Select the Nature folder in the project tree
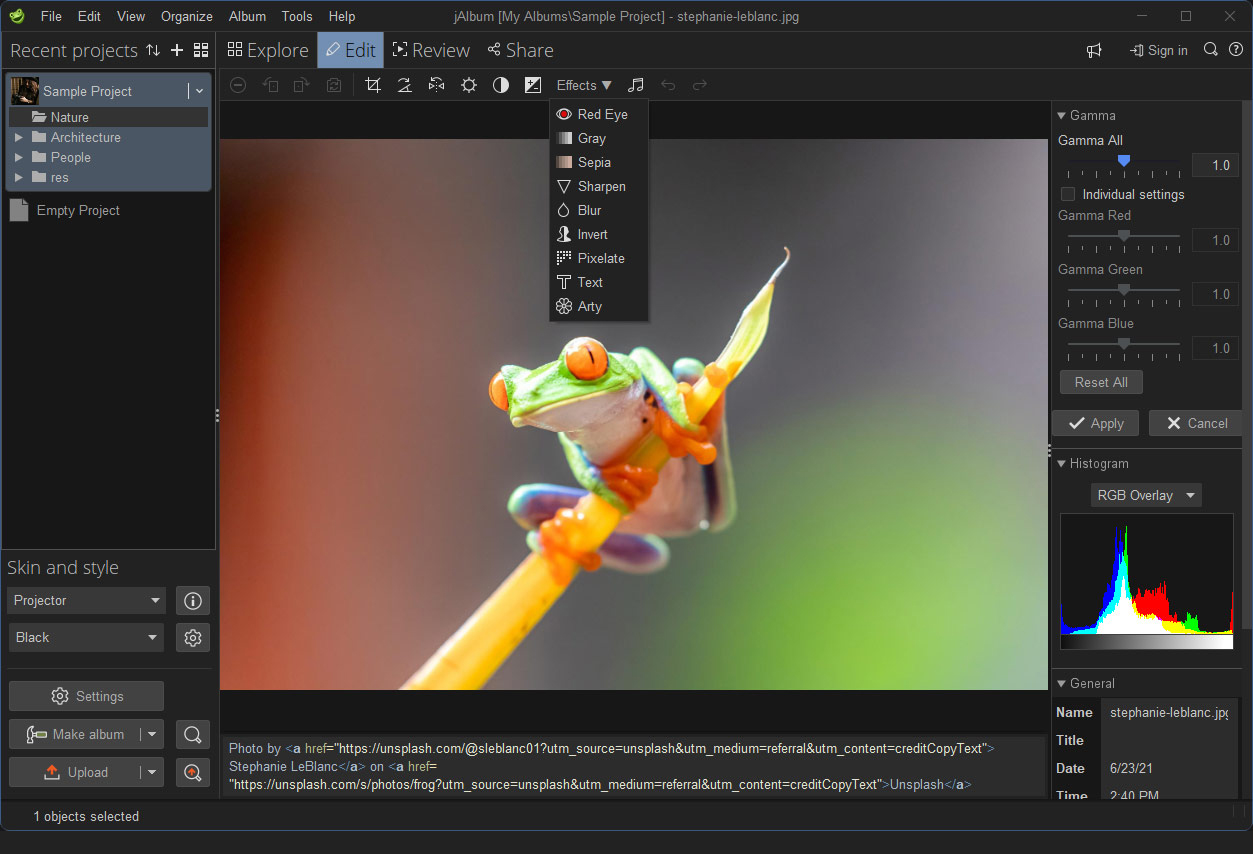Viewport: 1253px width, 854px height. pos(108,117)
